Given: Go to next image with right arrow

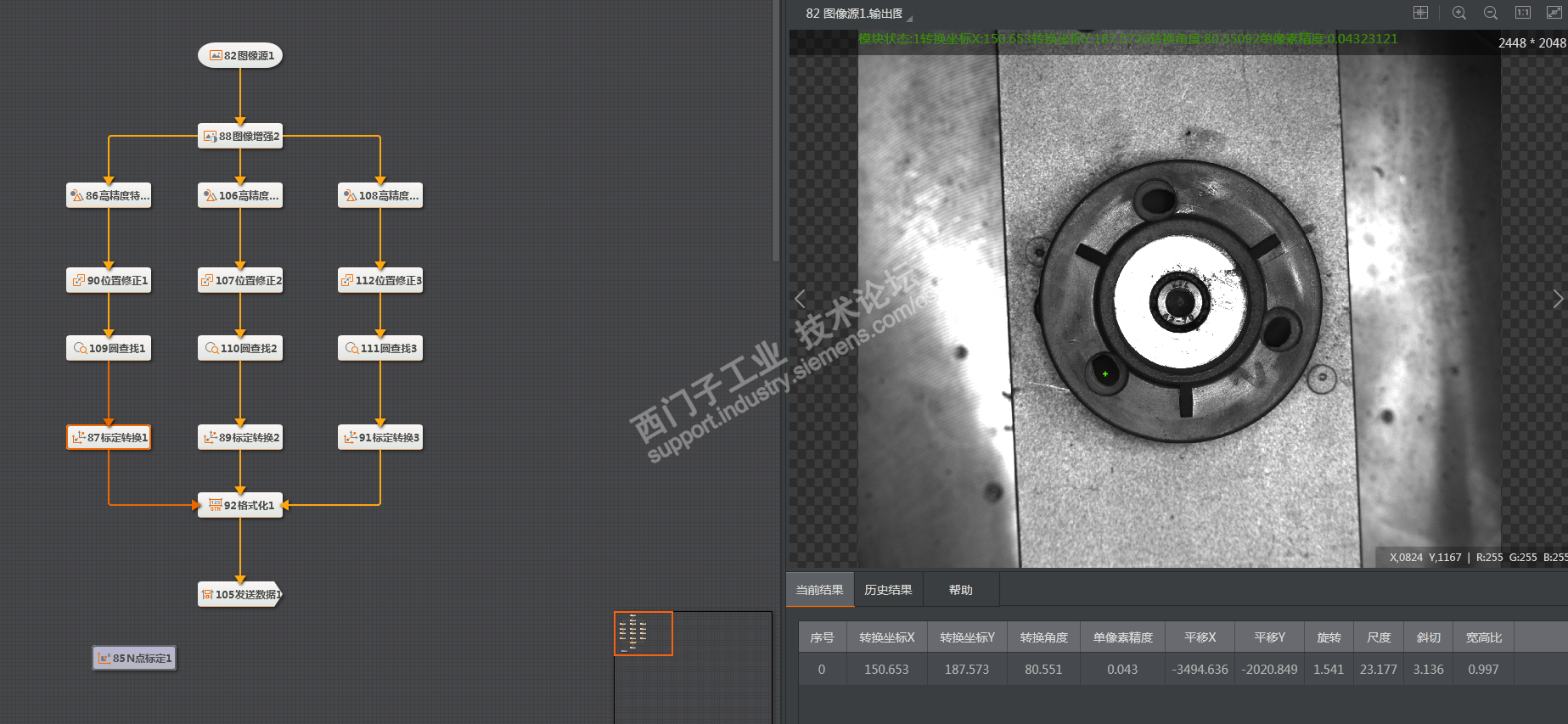Looking at the screenshot, I should pyautogui.click(x=1558, y=299).
